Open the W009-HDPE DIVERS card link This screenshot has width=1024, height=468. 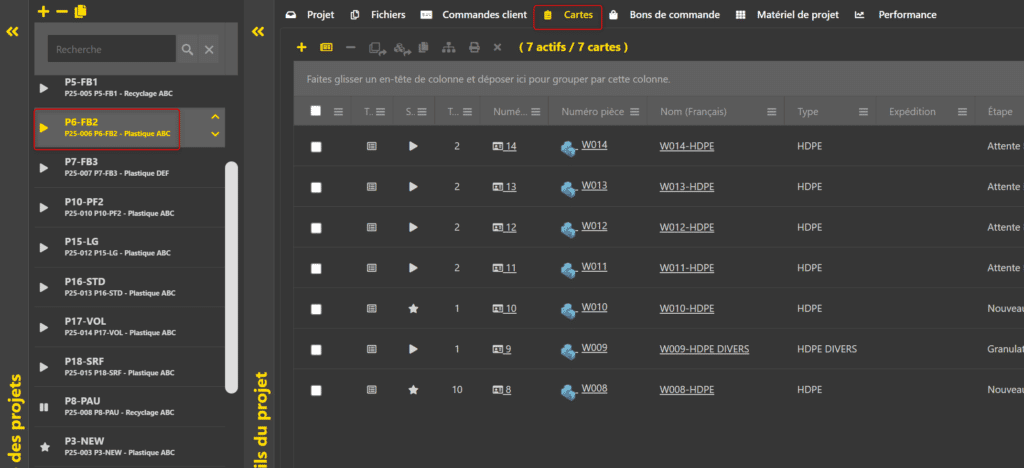(x=704, y=349)
